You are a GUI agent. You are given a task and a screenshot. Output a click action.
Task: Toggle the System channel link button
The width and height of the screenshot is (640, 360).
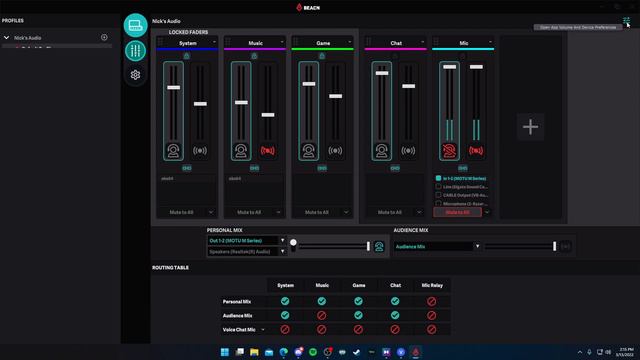(x=187, y=168)
